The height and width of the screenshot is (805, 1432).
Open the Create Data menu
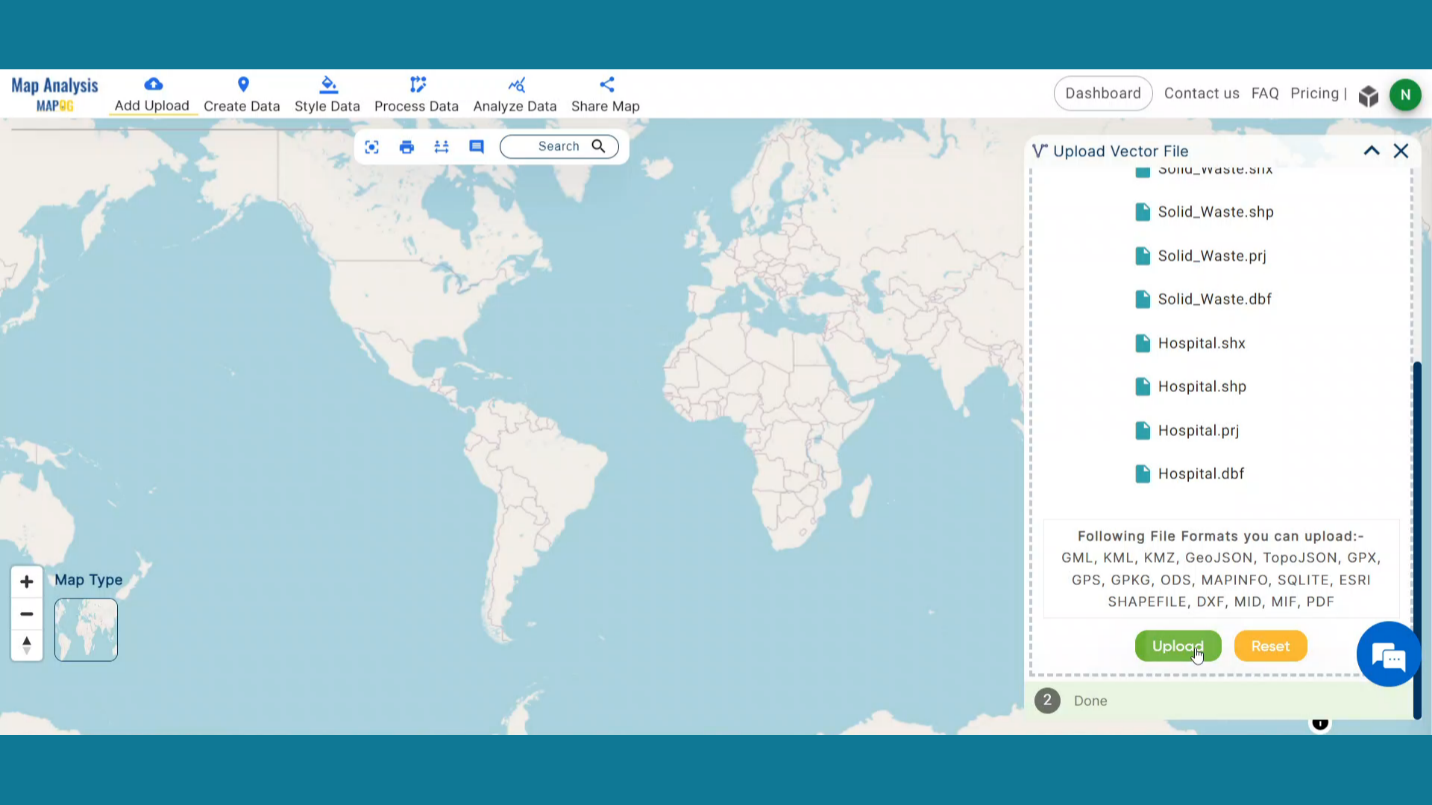242,95
